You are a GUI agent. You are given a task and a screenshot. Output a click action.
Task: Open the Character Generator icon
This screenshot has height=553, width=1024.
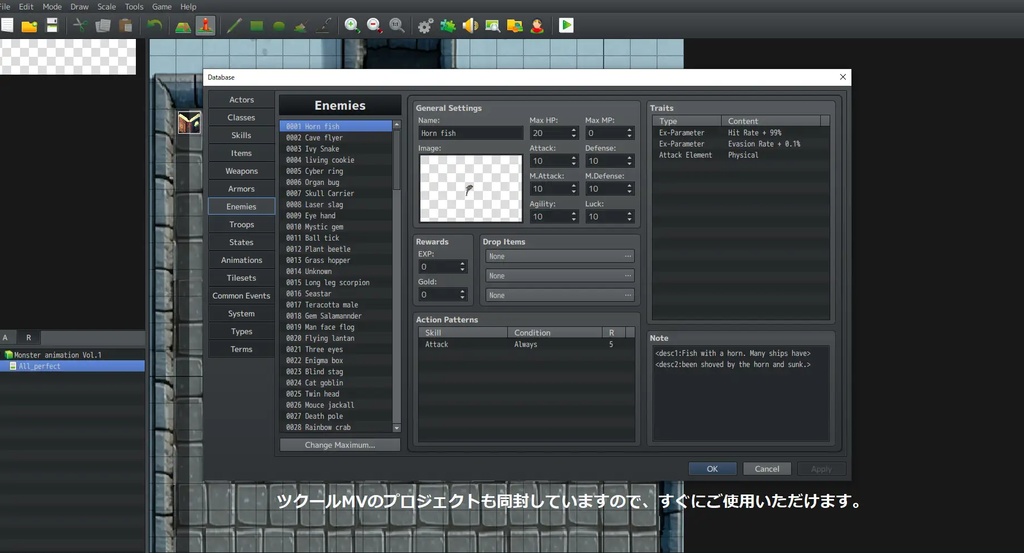[x=537, y=26]
